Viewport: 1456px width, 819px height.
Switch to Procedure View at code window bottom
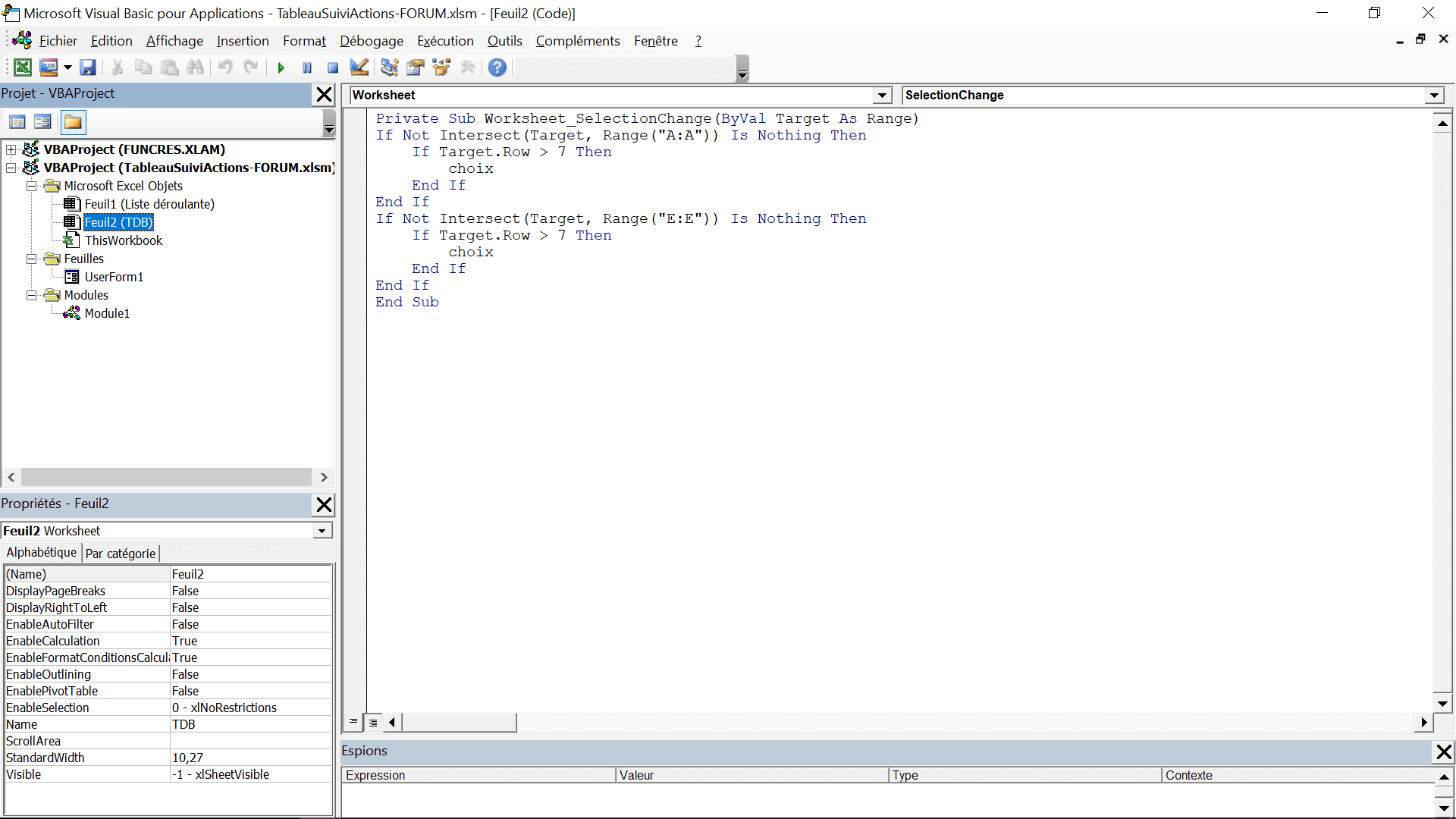(x=353, y=722)
